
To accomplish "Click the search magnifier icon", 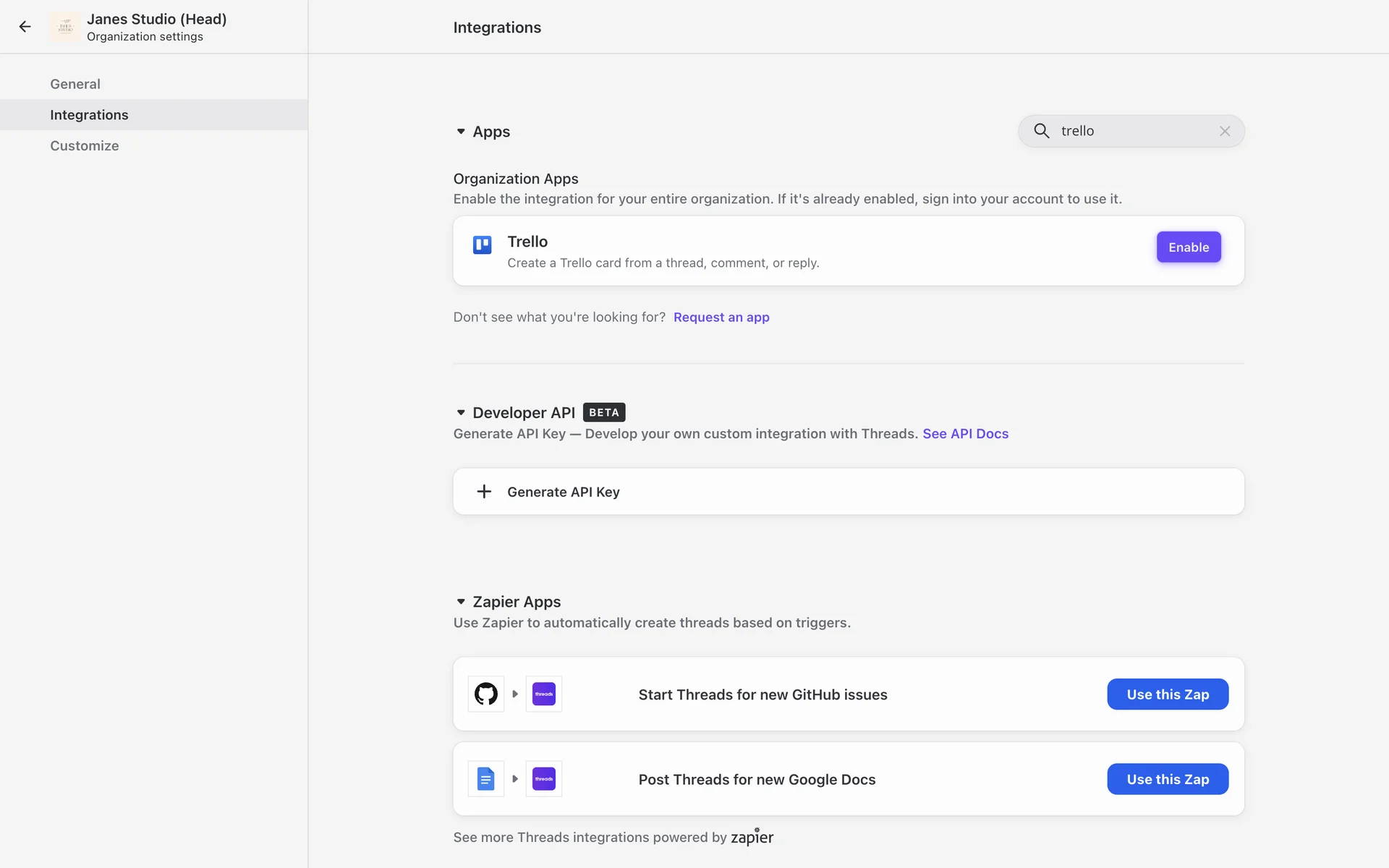I will 1041,131.
